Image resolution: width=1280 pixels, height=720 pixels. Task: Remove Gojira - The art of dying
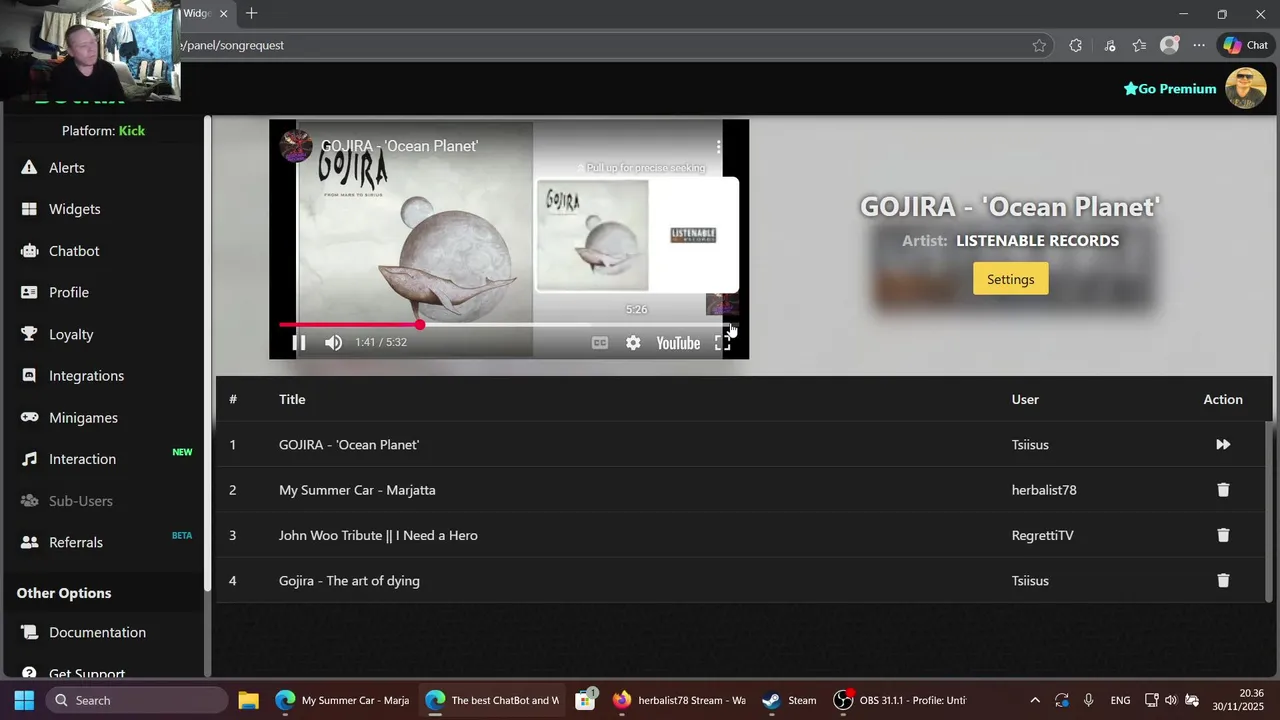1222,580
